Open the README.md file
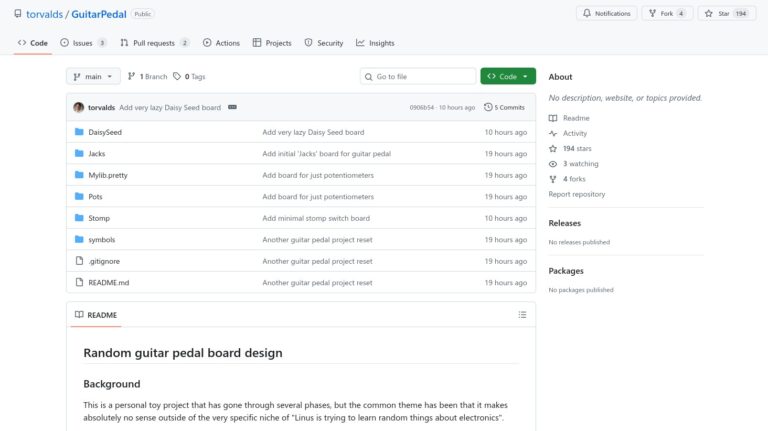768x431 pixels. 109,283
